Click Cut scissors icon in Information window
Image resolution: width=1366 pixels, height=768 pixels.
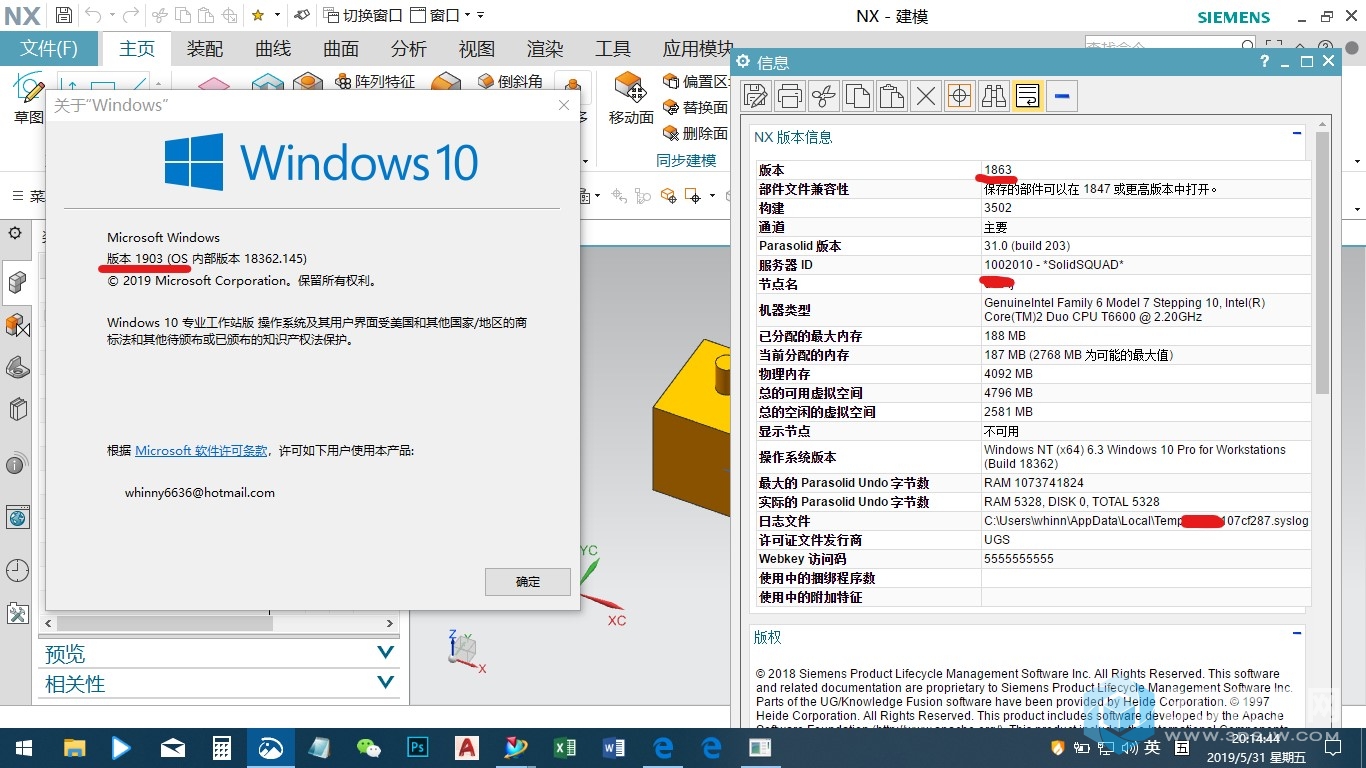(x=824, y=96)
